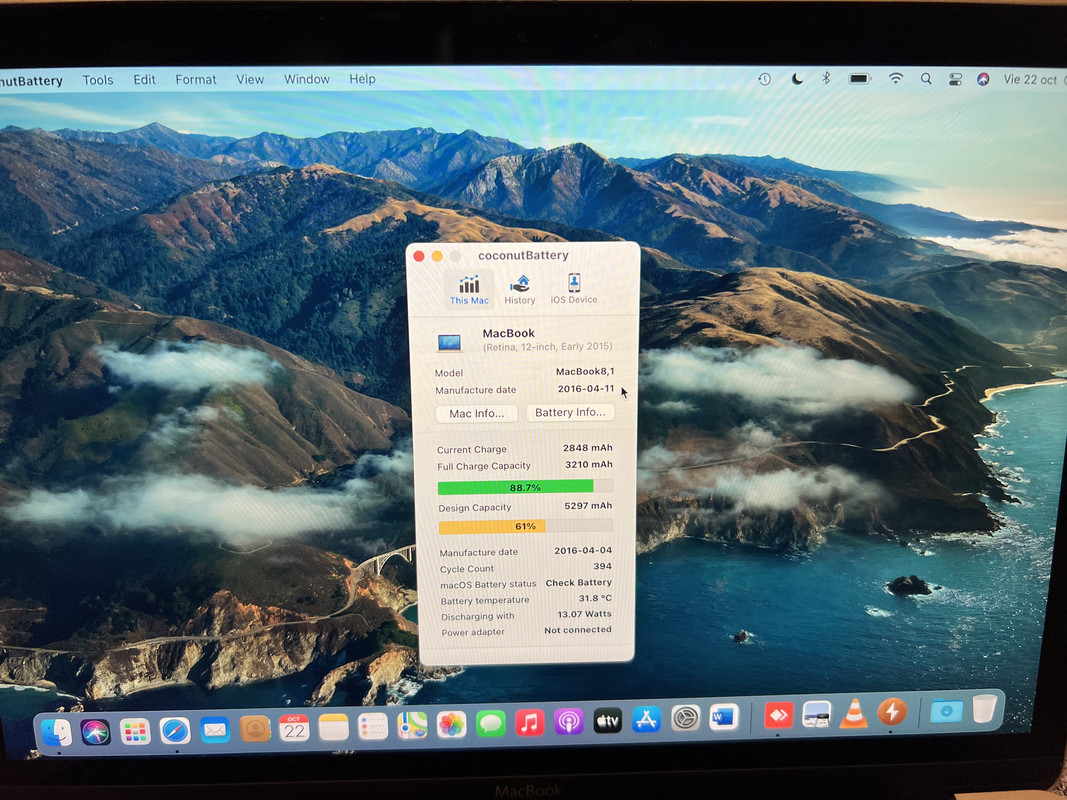
Task: Click the battery status menu bar icon
Action: 860,79
